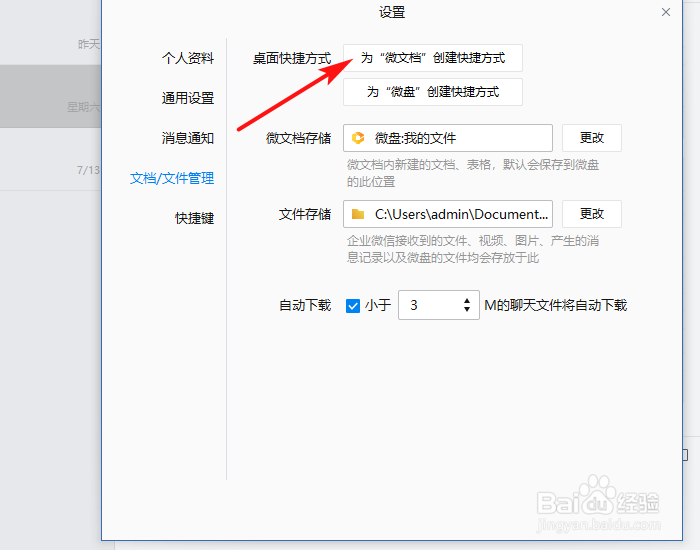Close the 设置 dialog
This screenshot has height=550, width=700.
(666, 12)
